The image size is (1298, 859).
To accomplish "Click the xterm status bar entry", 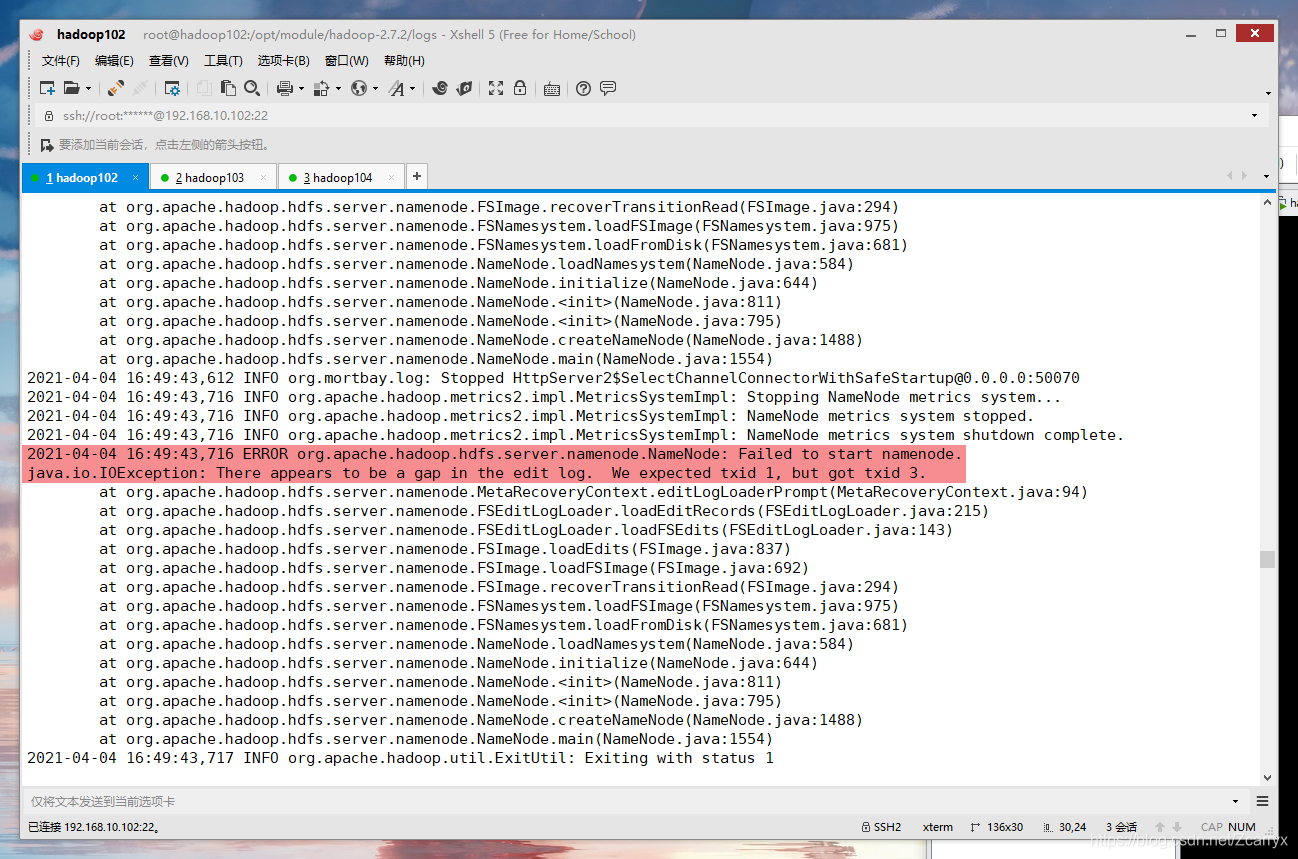I will (x=938, y=827).
